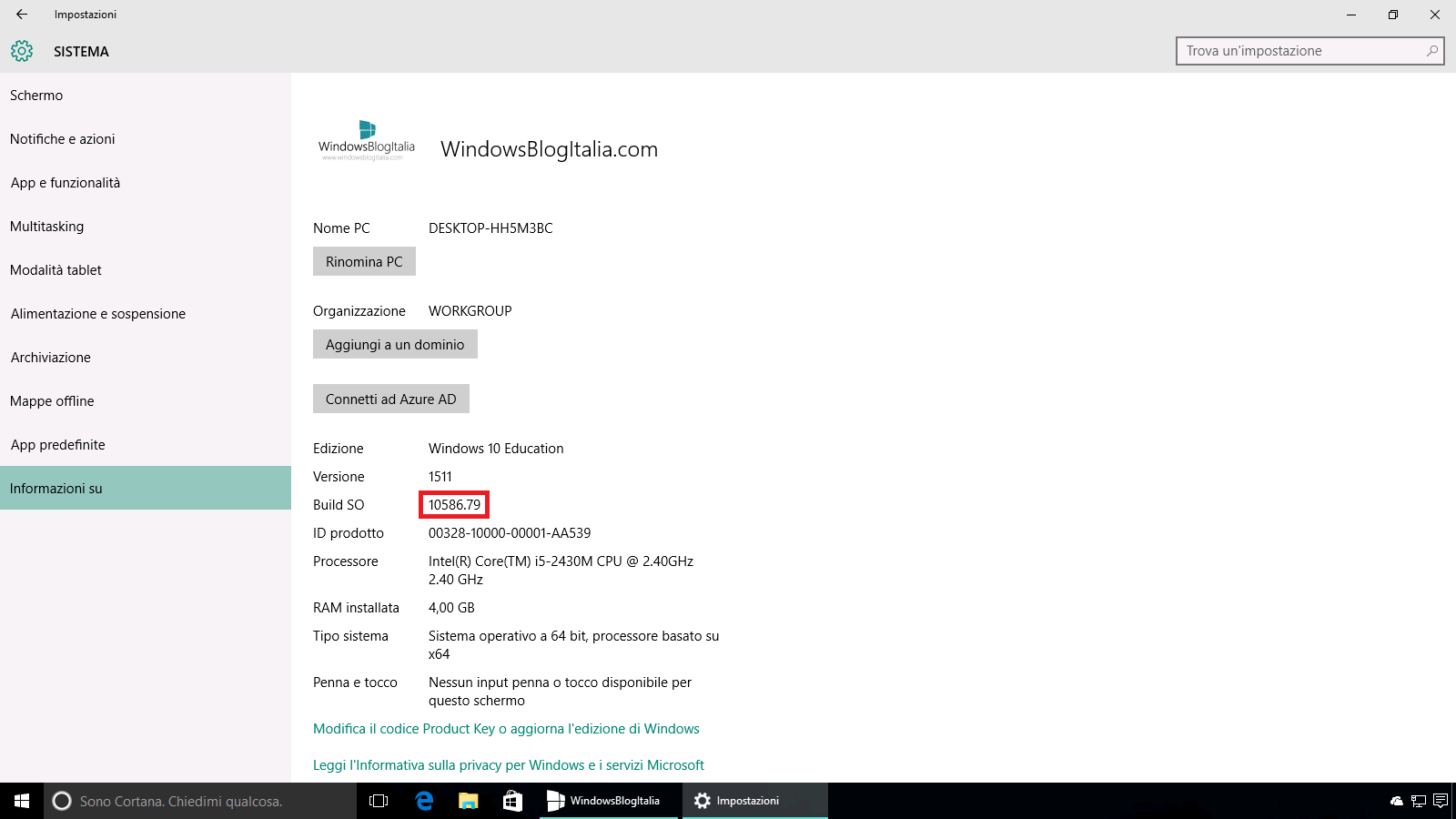Minimize the Impostazioni window
The width and height of the screenshot is (1456, 819).
coord(1351,15)
